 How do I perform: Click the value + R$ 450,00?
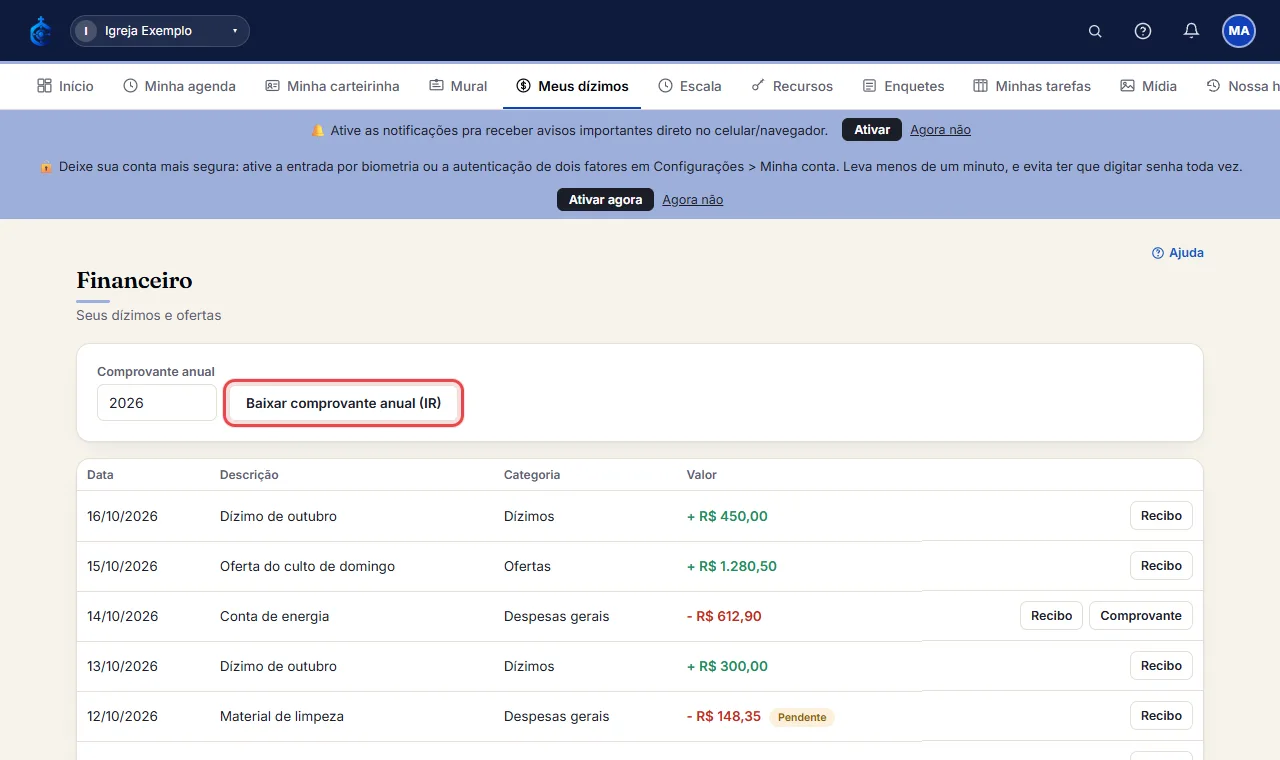click(727, 516)
